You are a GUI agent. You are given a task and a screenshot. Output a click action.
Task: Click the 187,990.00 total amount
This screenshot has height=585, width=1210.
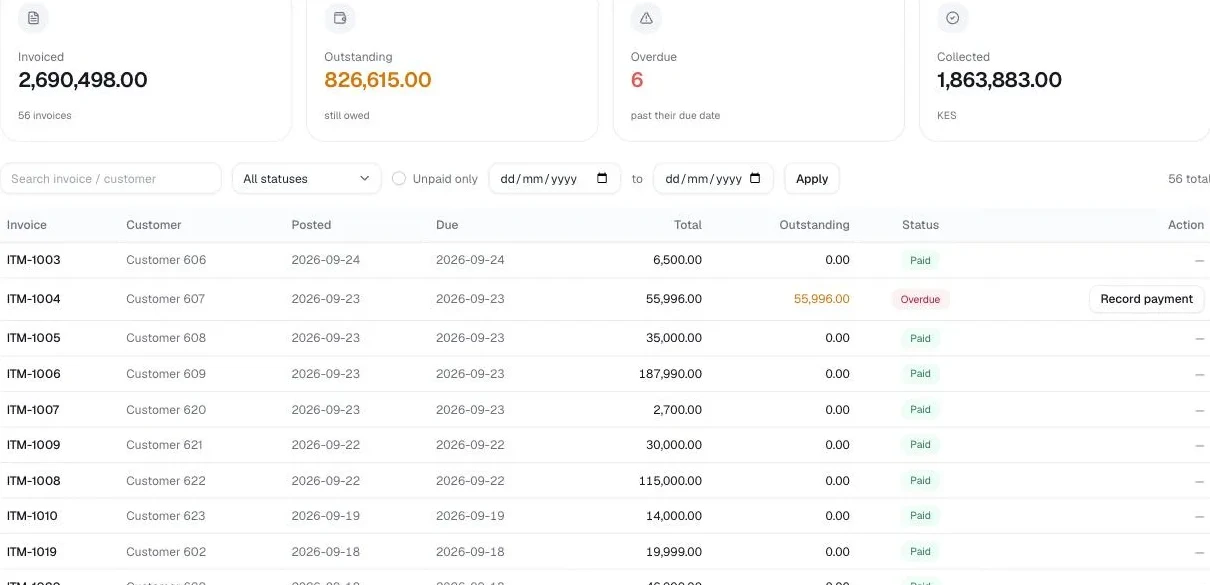coord(670,374)
